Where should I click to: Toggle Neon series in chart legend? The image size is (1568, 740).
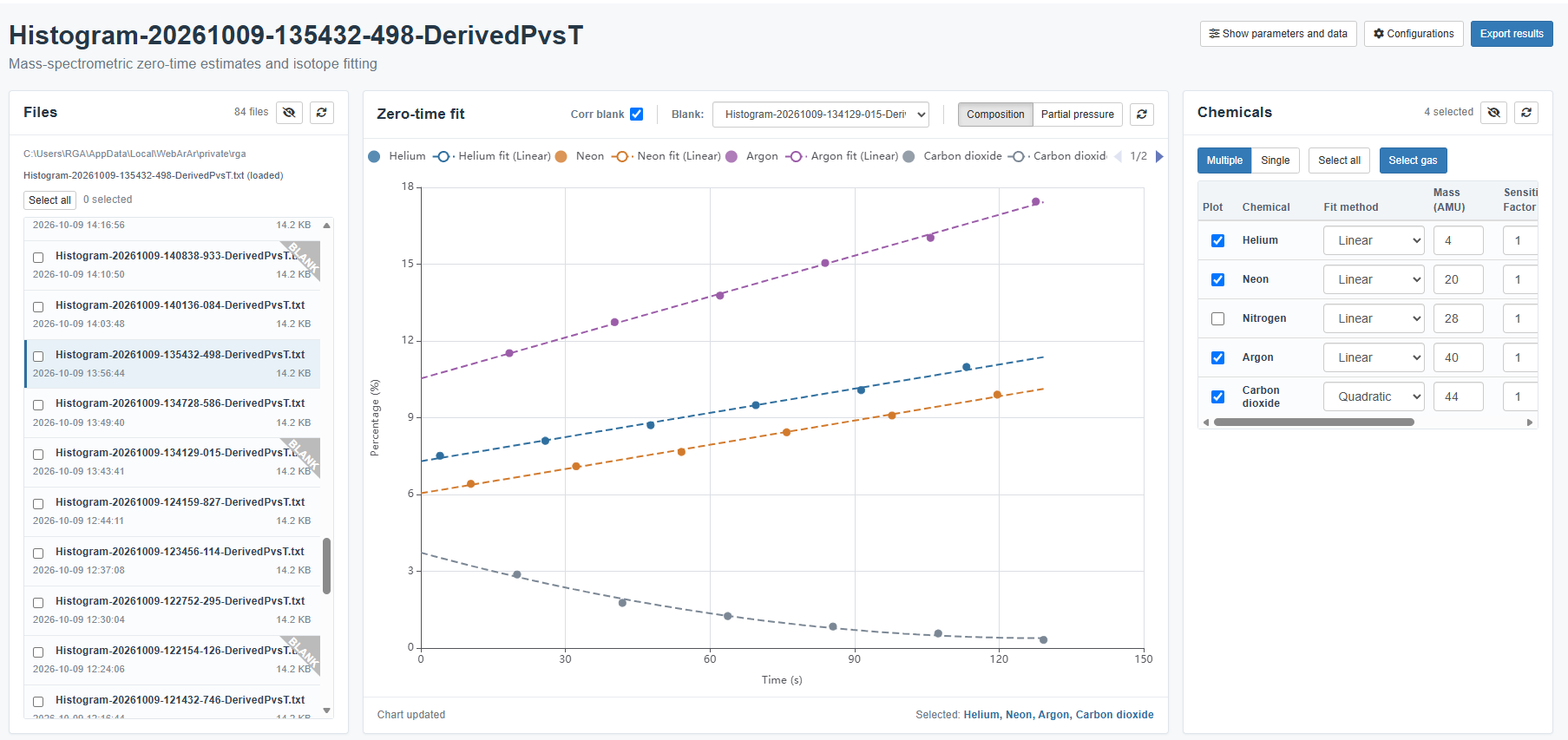580,156
